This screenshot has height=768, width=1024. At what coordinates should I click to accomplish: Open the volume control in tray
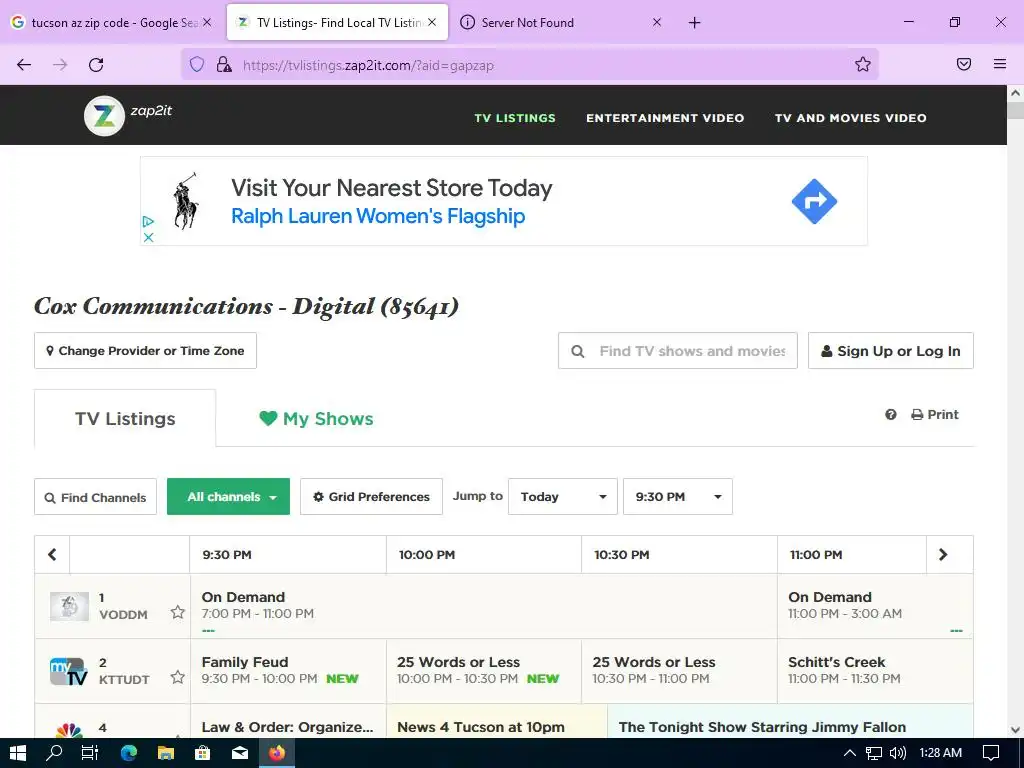tap(898, 753)
